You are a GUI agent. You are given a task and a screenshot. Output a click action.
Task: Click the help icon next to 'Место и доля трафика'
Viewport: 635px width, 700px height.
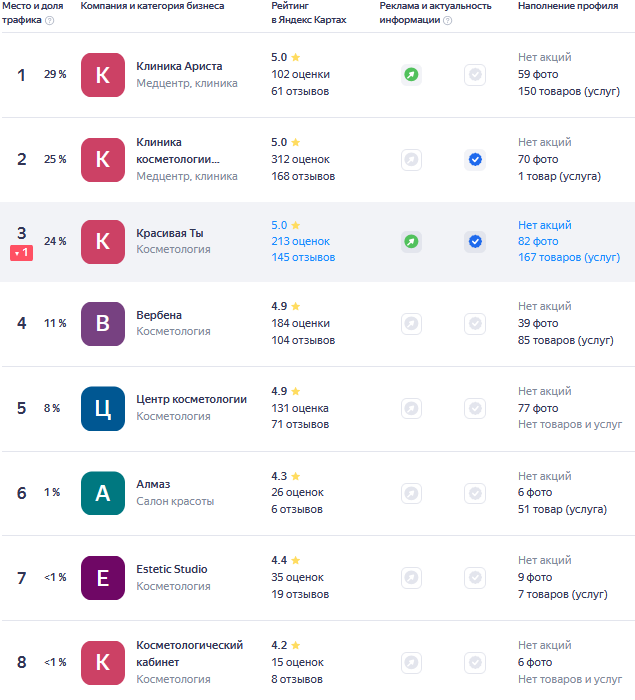click(x=50, y=21)
